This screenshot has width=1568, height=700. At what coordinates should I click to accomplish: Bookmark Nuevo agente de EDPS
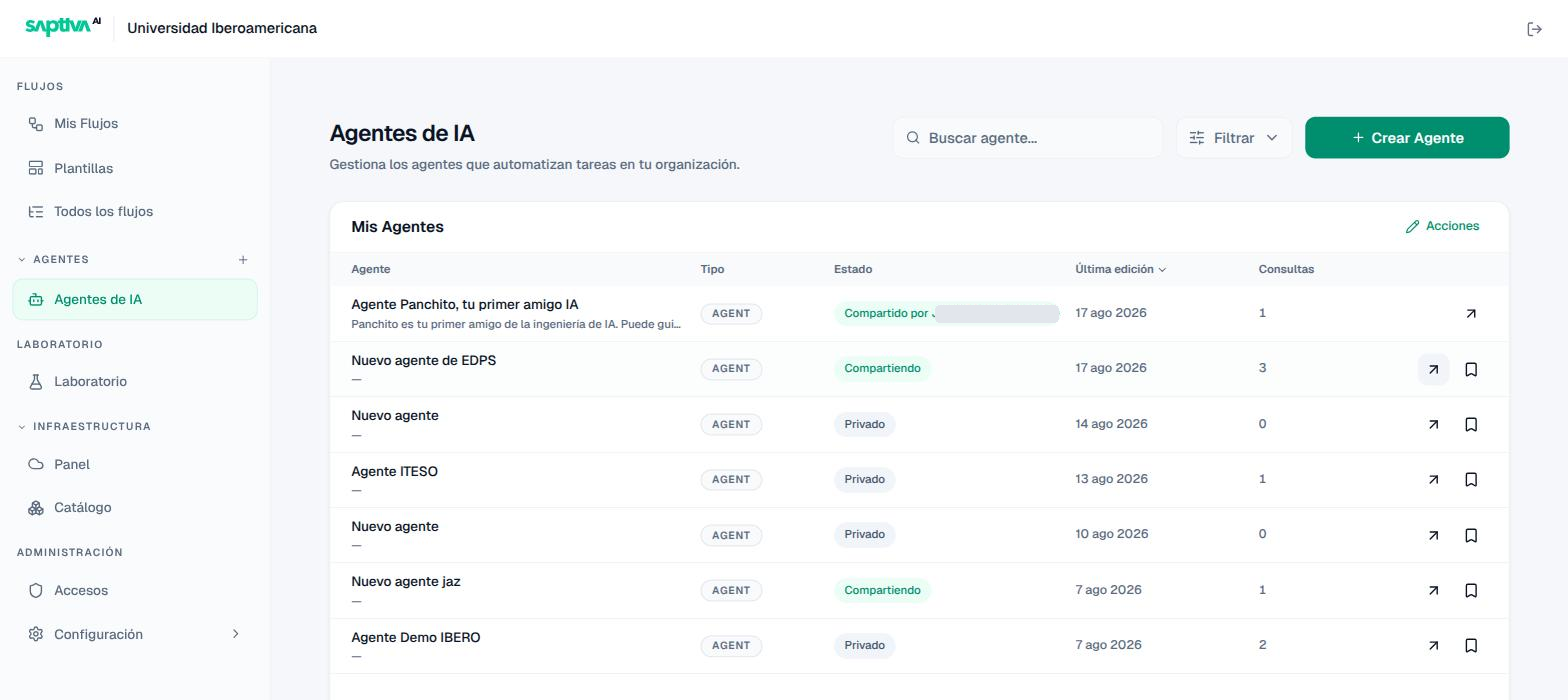(1471, 369)
